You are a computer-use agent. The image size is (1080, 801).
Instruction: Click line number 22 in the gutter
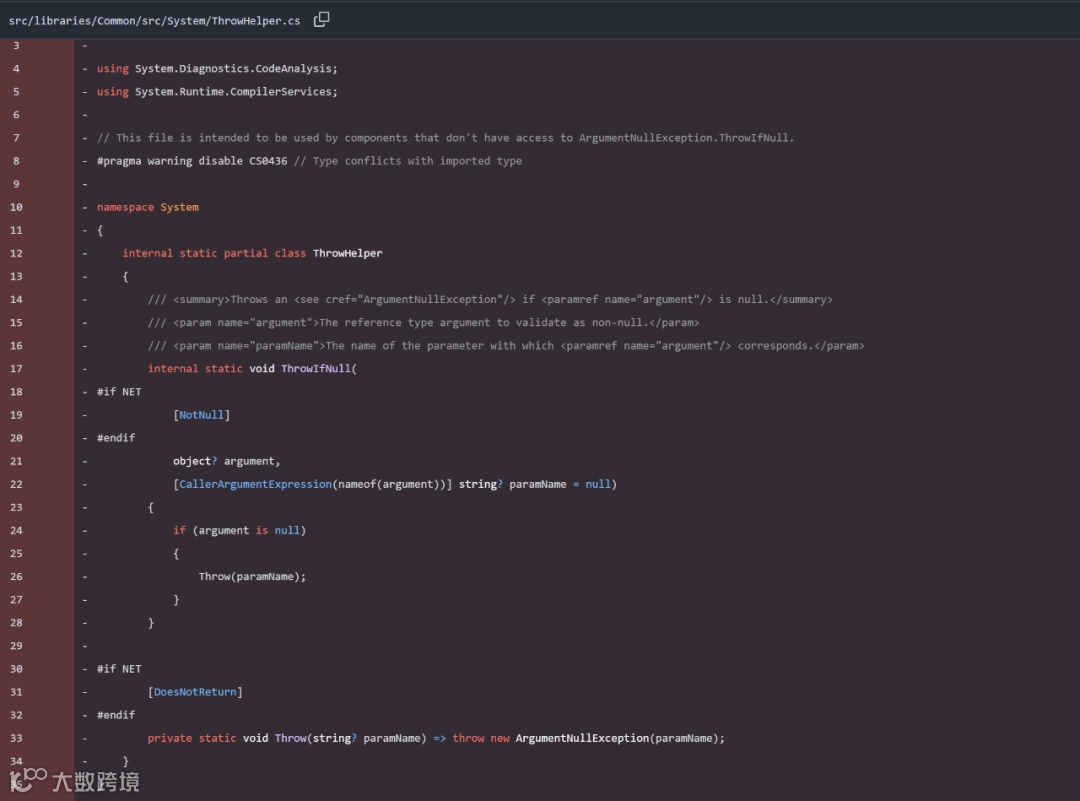[x=16, y=484]
